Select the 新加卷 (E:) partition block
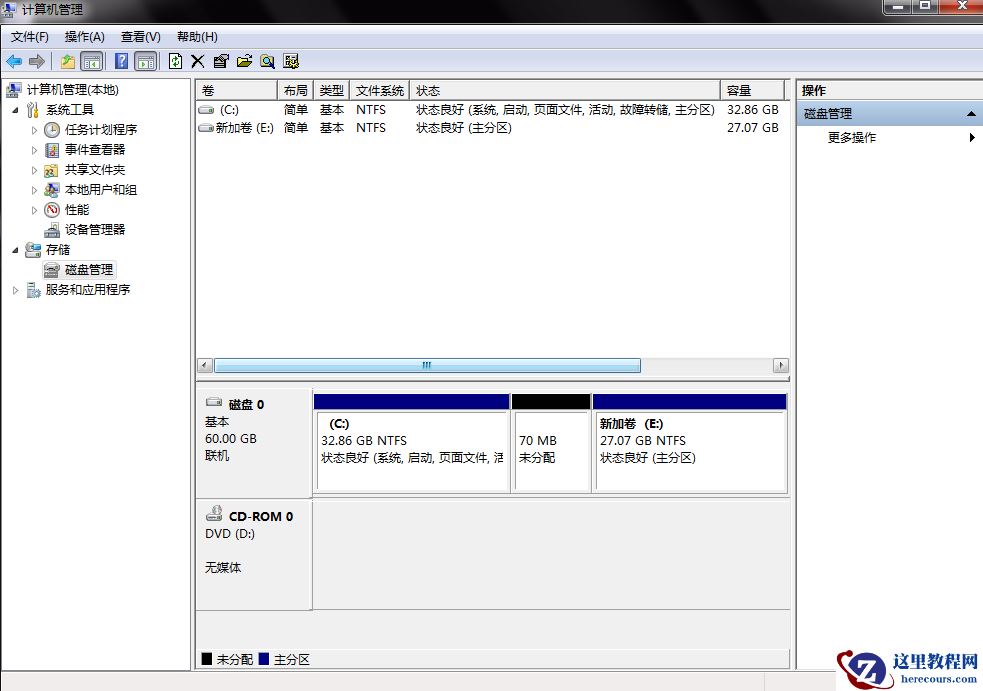 tap(688, 445)
